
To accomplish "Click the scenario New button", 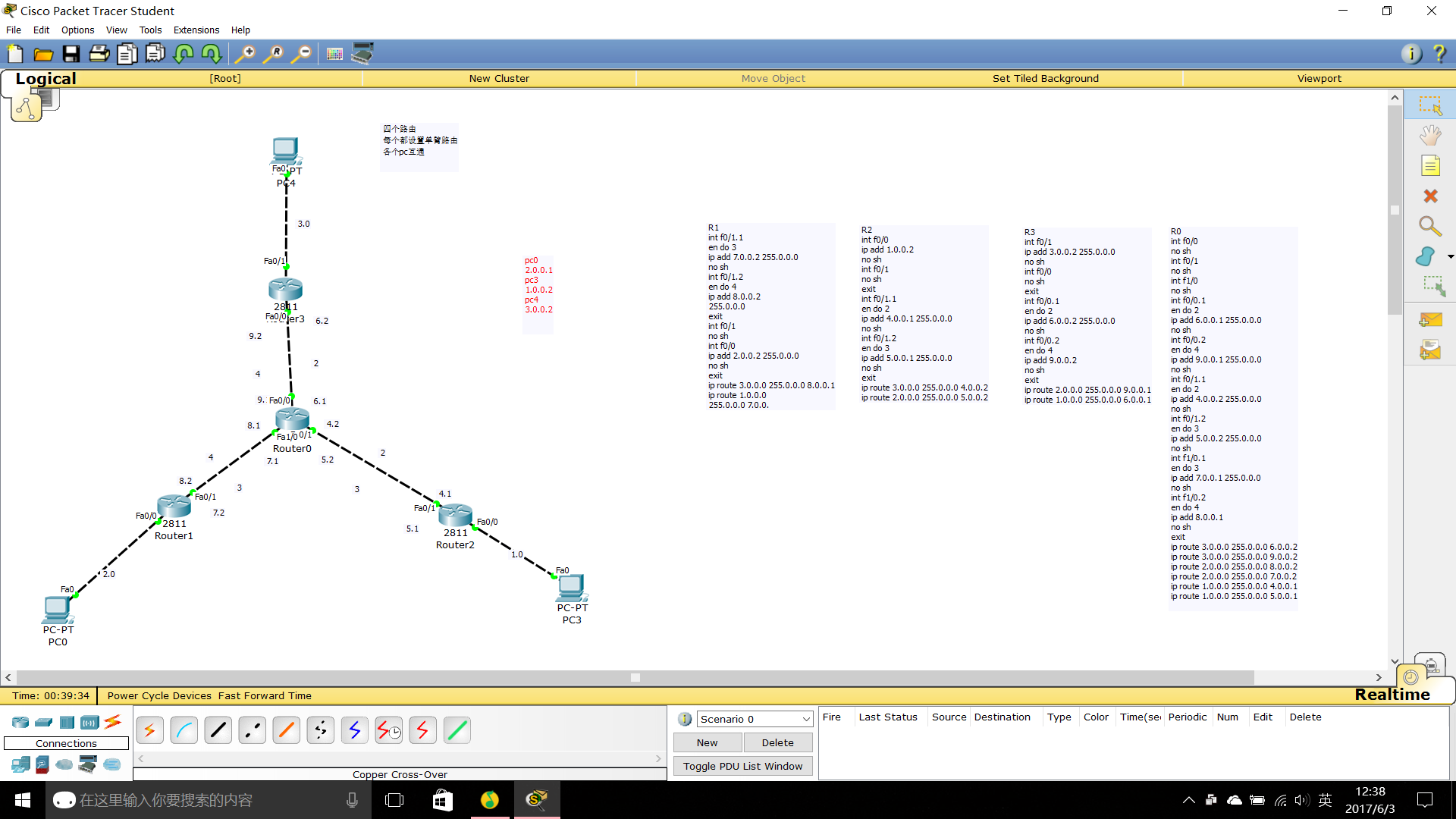I will coord(708,742).
